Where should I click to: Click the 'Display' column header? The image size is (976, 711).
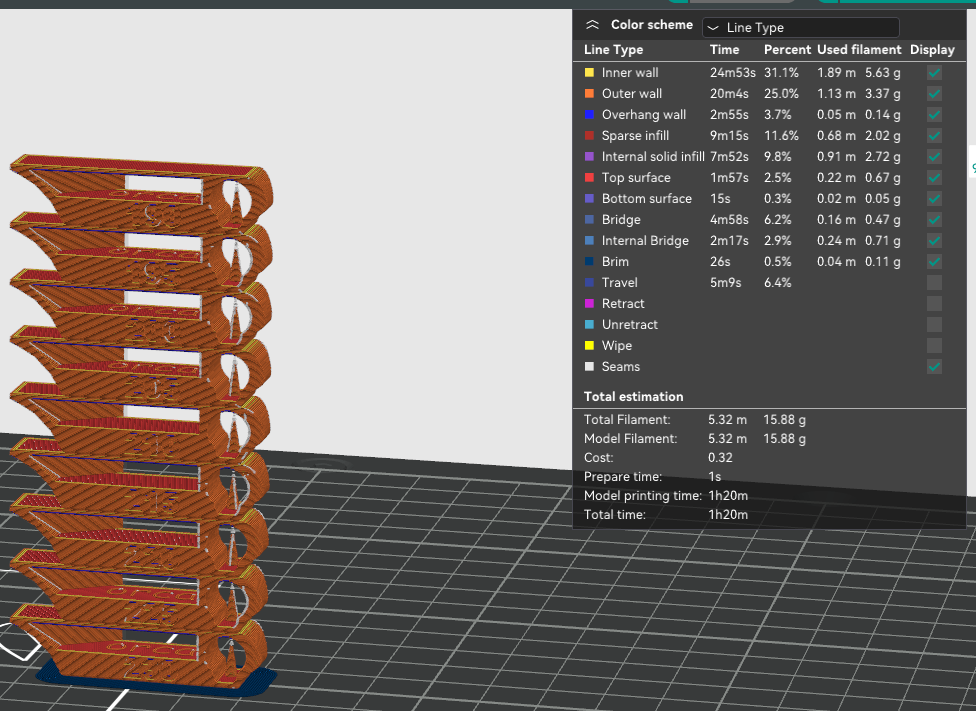pos(932,50)
